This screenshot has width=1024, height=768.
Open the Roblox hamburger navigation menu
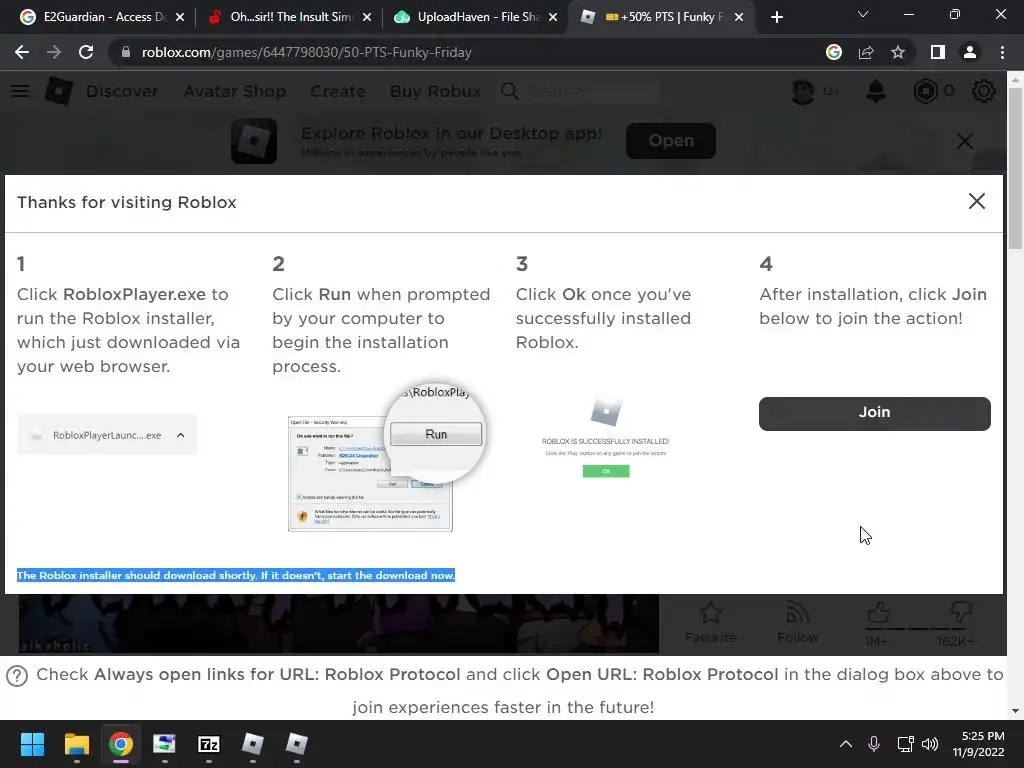20,91
